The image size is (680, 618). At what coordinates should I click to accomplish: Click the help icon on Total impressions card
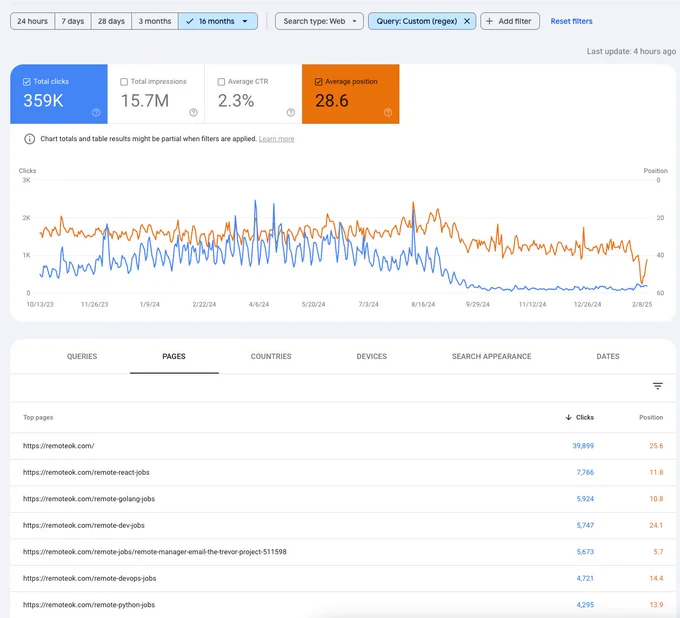[x=193, y=112]
